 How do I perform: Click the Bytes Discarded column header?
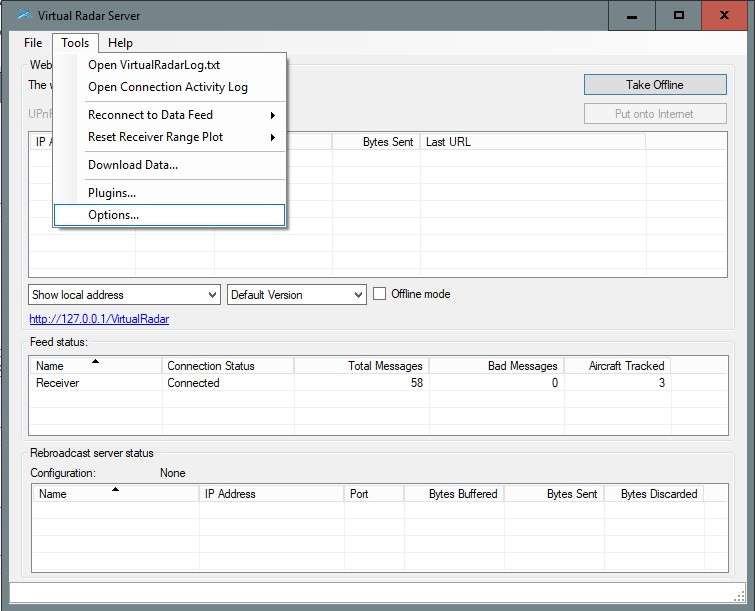[x=654, y=494]
